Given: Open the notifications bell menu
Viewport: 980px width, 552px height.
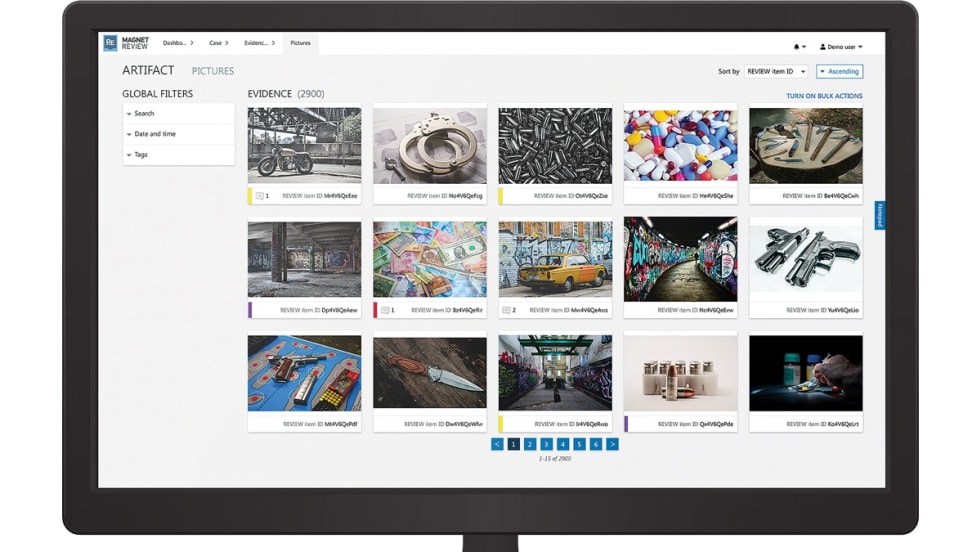Looking at the screenshot, I should click(x=798, y=47).
